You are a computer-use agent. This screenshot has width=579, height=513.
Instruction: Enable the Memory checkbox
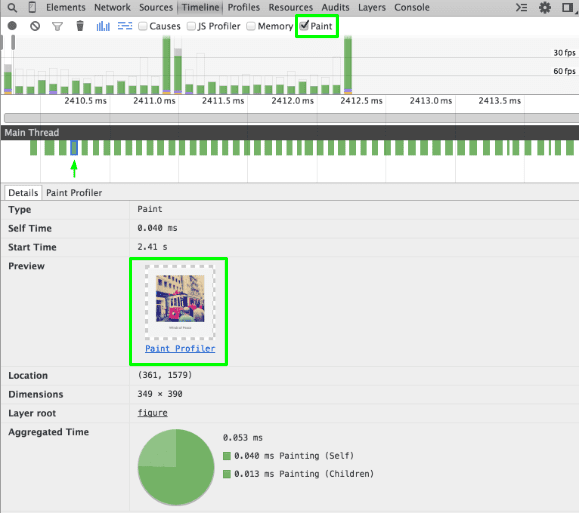pos(251,26)
